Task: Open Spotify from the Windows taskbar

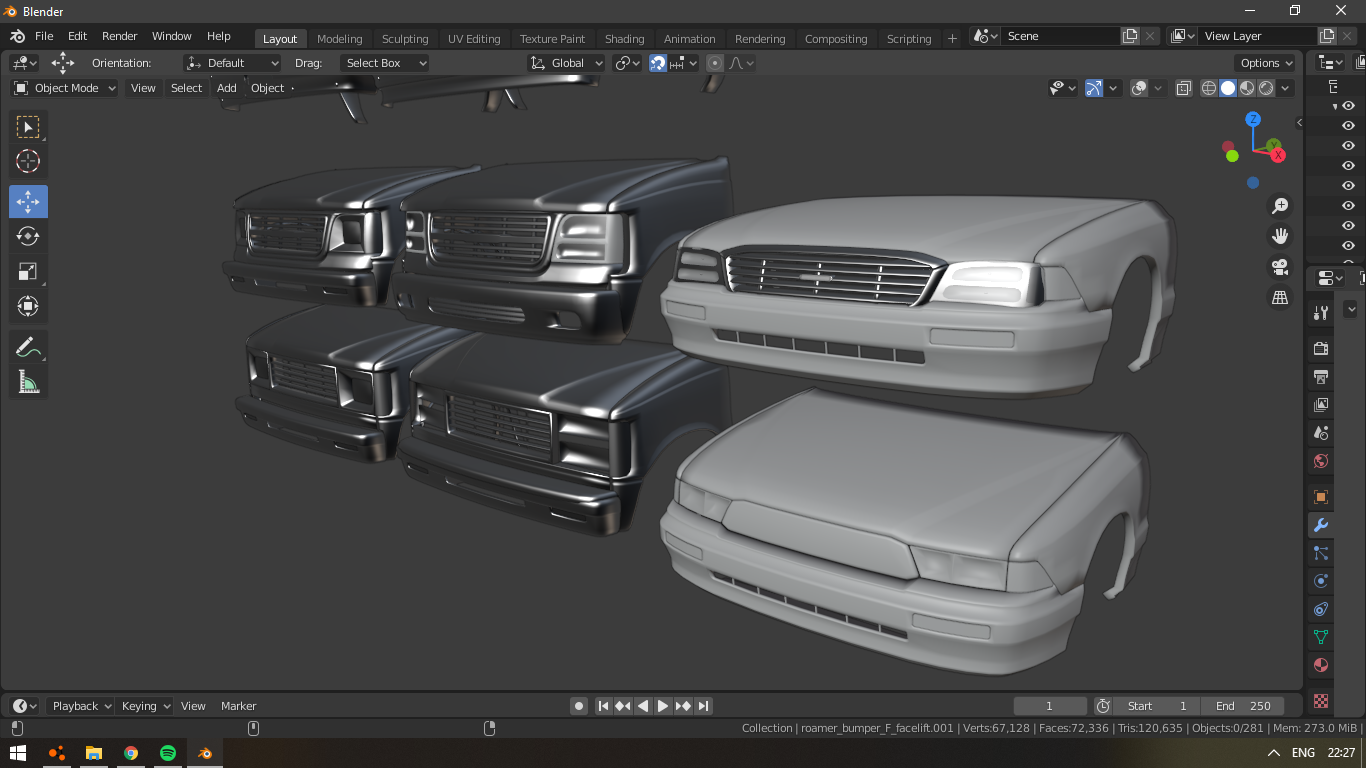Action: coord(167,753)
